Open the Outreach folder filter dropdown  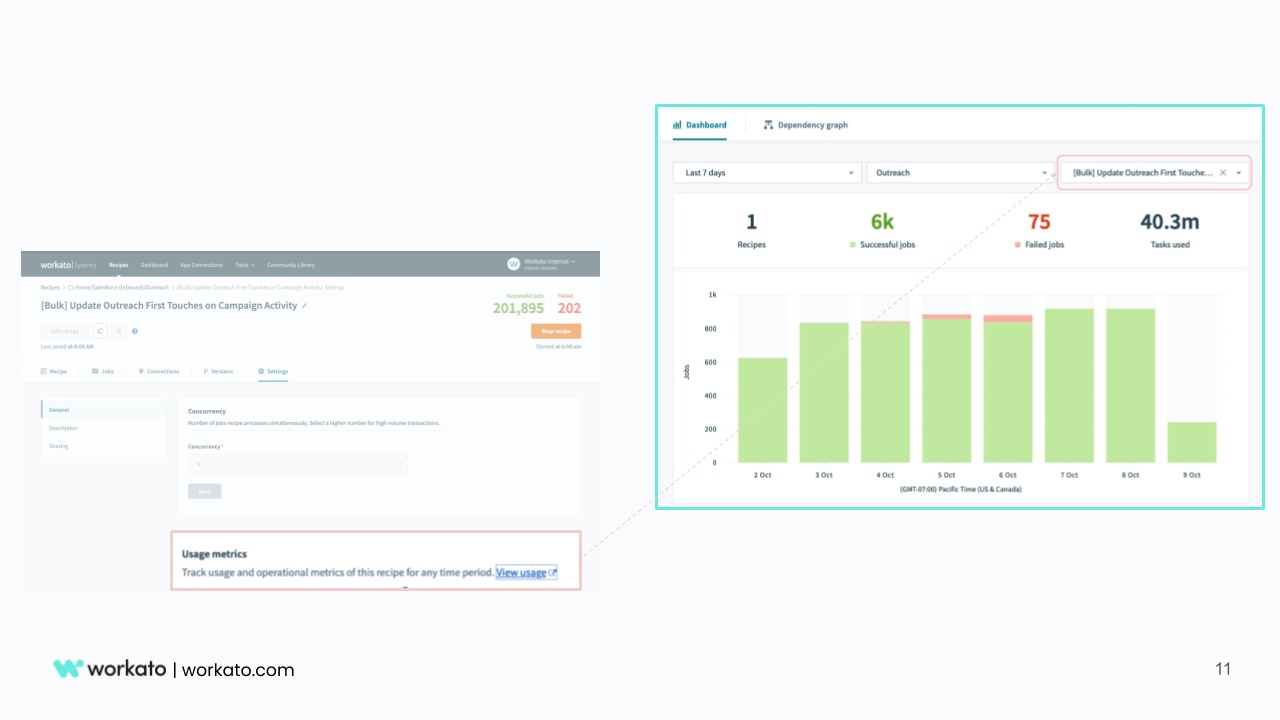click(961, 173)
